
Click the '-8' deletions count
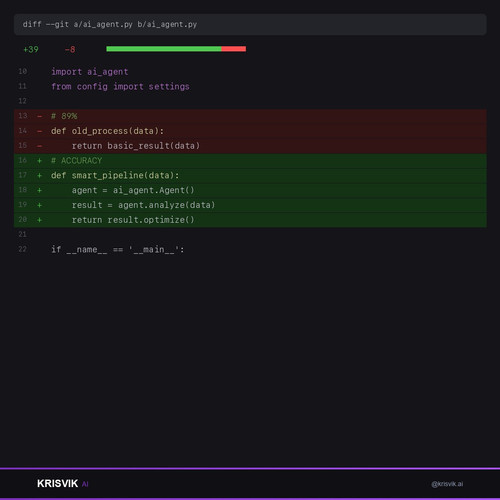(70, 49)
